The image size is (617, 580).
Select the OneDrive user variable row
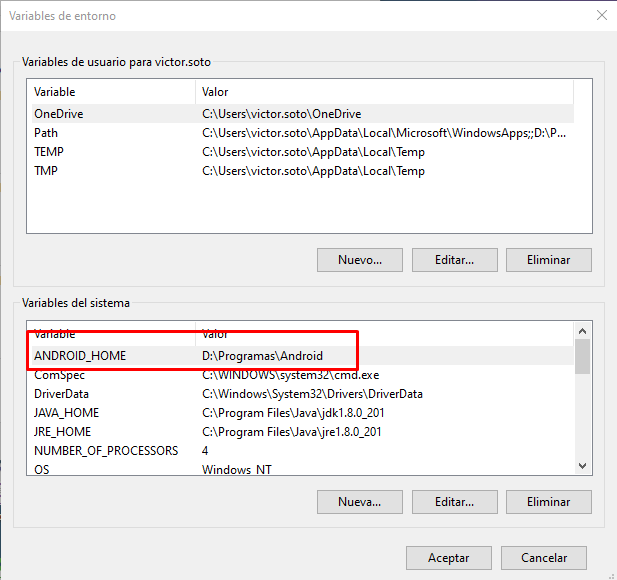[59, 114]
